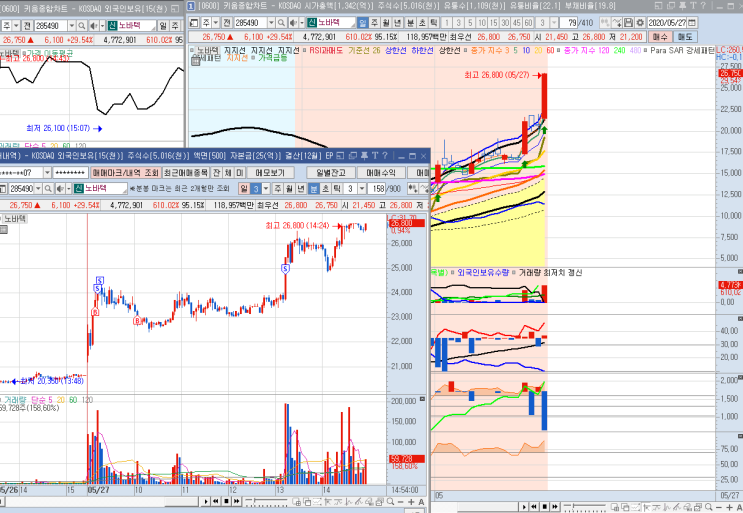743x513 pixels.
Task: Open stock code 285490 dropdown in main chart
Action: pyautogui.click(x=271, y=23)
